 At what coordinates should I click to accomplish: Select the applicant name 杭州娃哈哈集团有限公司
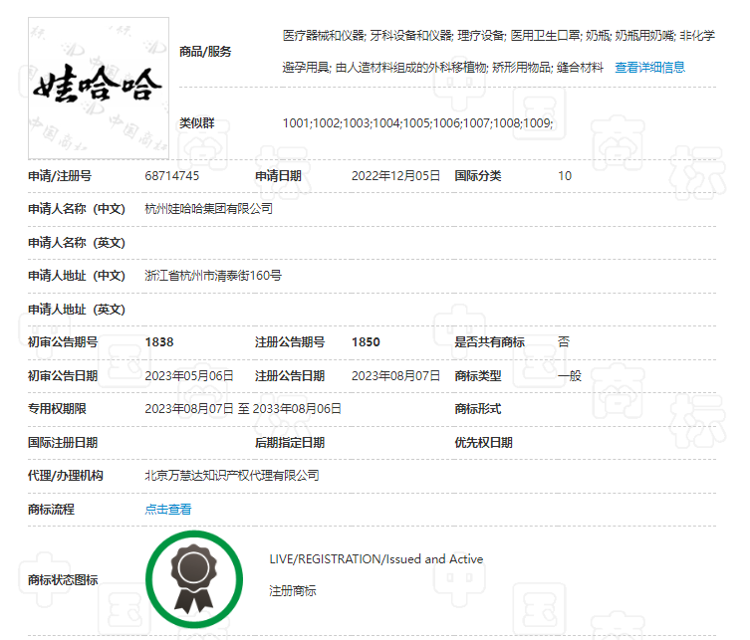[x=209, y=209]
